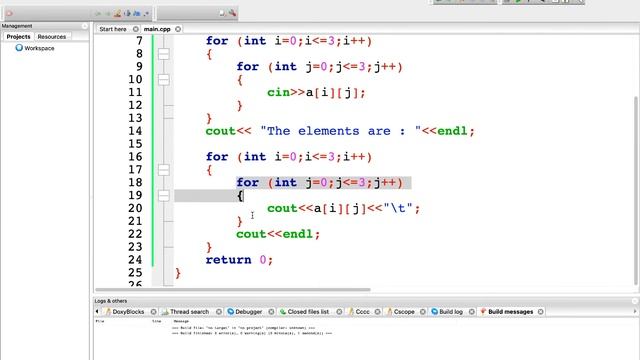
Task: Click the for loop on line 7
Action: 289,41
